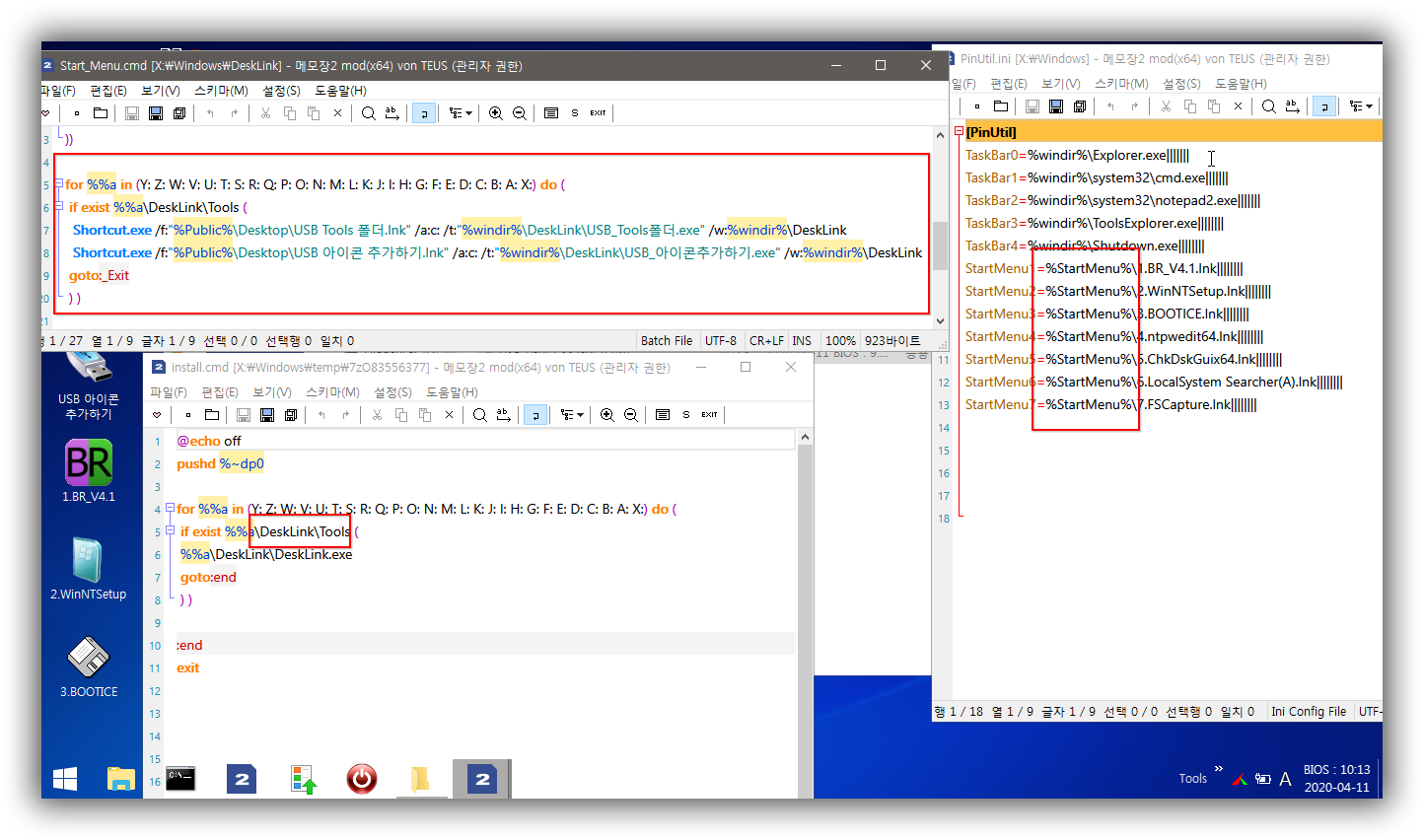Click 1.BR_V4.1 desktop shortcut
The height and width of the screenshot is (840, 1424).
(89, 471)
